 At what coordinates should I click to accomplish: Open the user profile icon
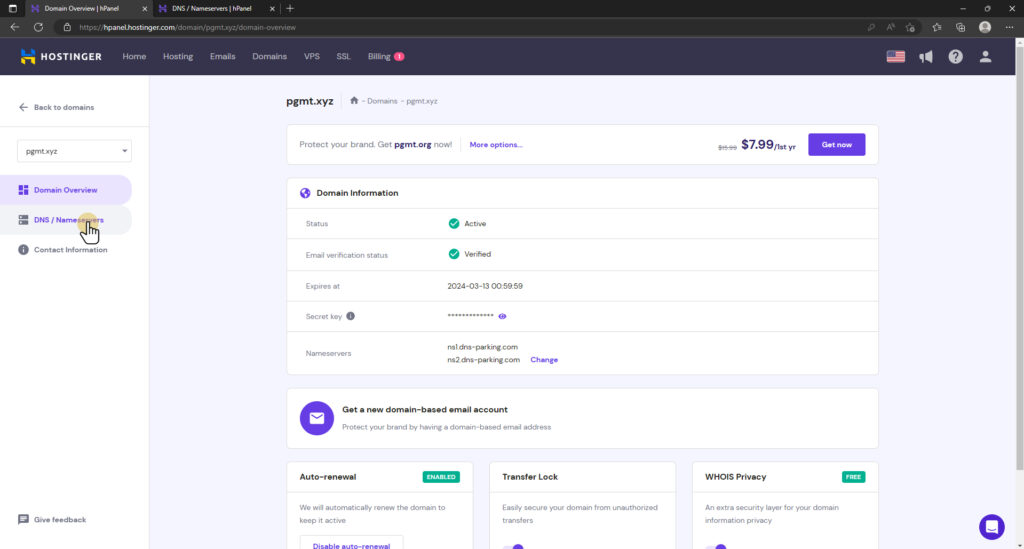985,57
